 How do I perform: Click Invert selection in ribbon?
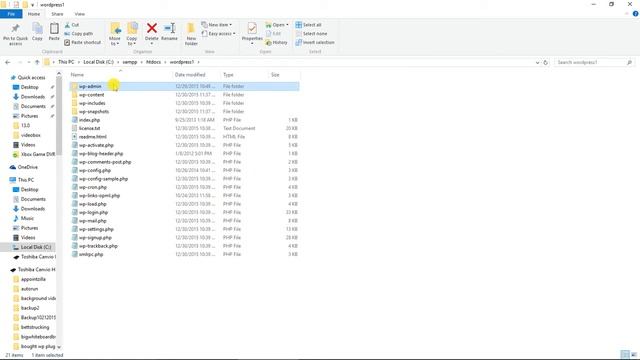point(315,42)
